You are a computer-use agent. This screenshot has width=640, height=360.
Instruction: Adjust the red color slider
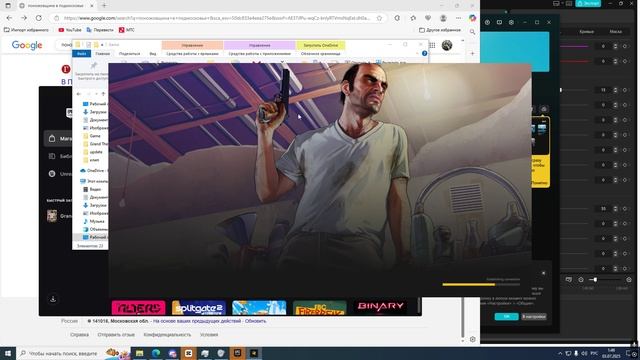575,61
